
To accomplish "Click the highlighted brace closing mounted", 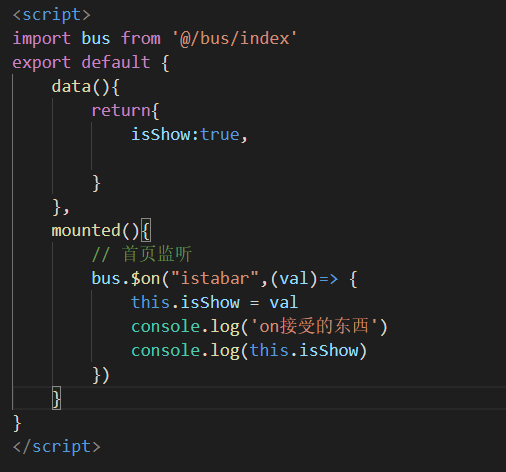I will pos(56,398).
